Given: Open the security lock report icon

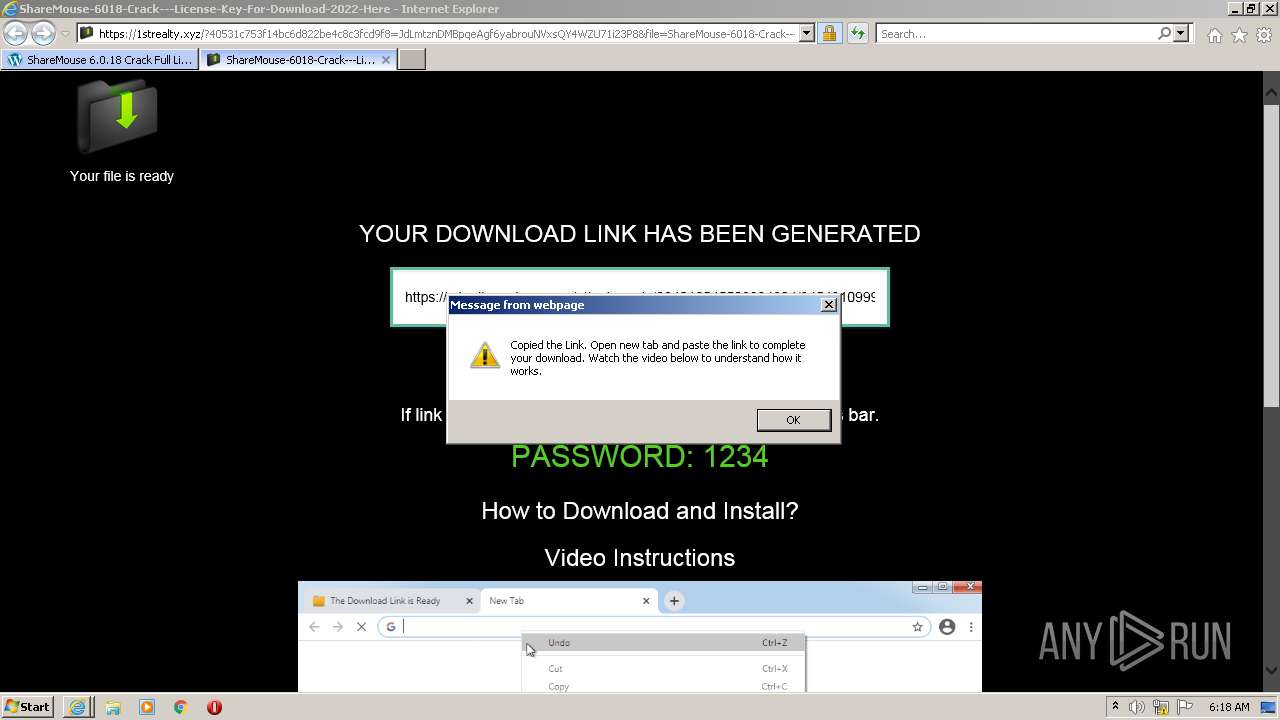Looking at the screenshot, I should click(x=829, y=33).
